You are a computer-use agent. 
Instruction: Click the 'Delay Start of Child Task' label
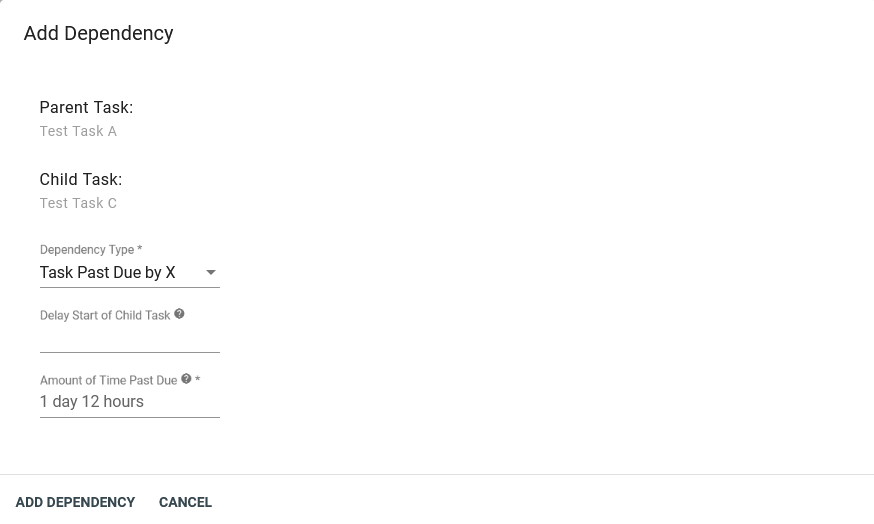pos(105,315)
